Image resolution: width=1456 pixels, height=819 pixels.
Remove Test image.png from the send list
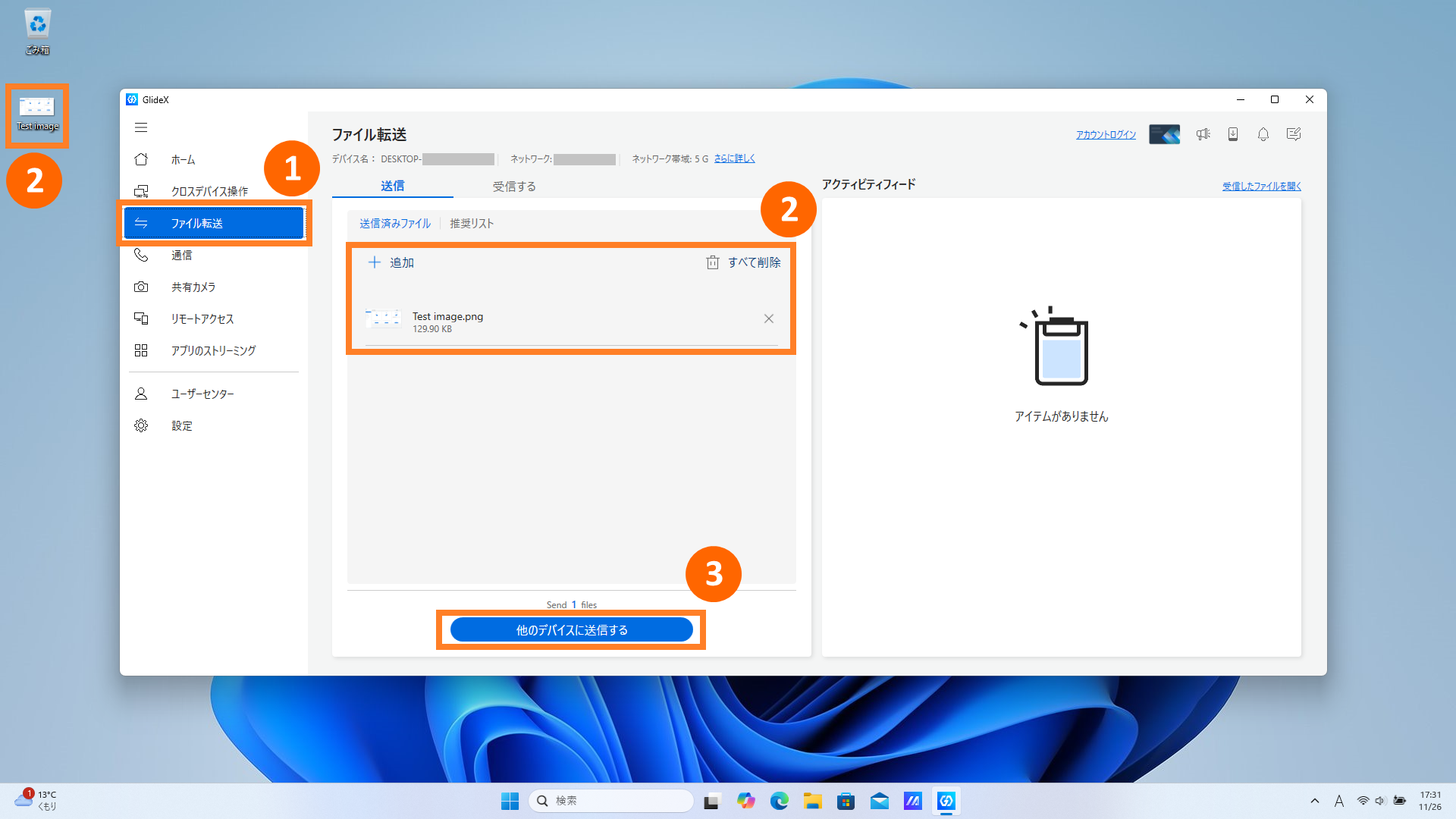click(x=768, y=318)
